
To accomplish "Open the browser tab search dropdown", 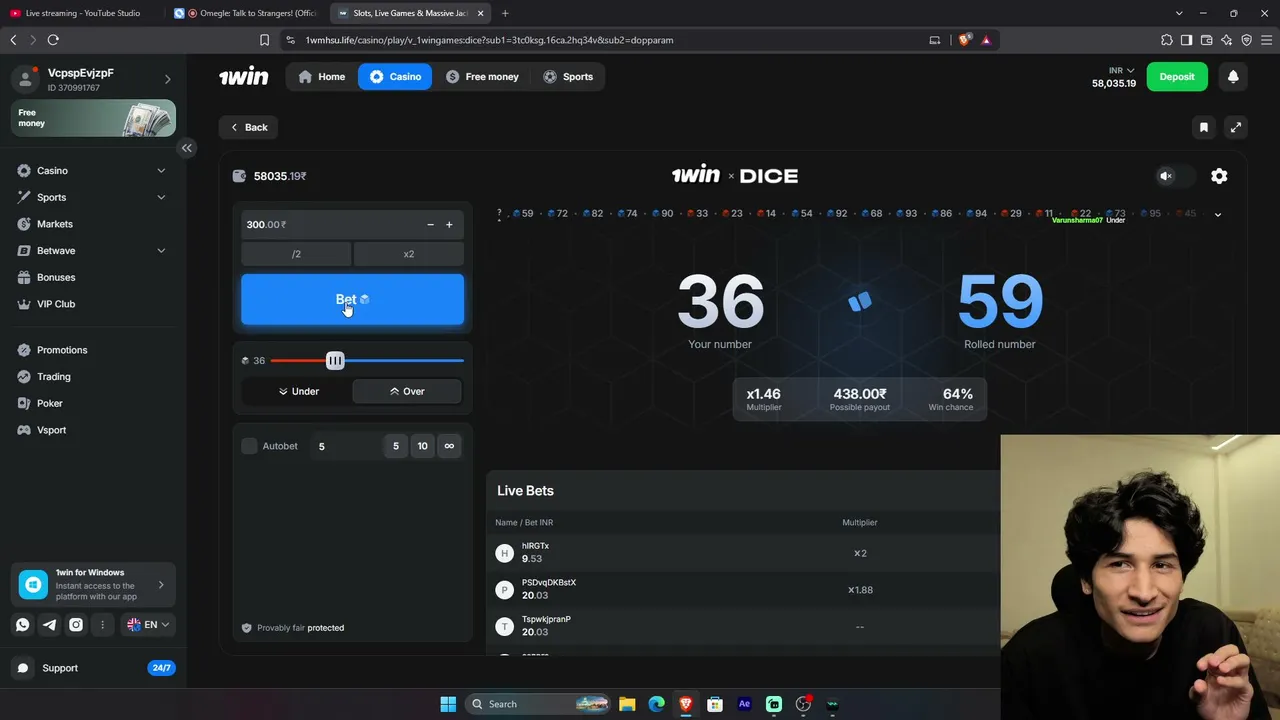I will tap(1180, 13).
